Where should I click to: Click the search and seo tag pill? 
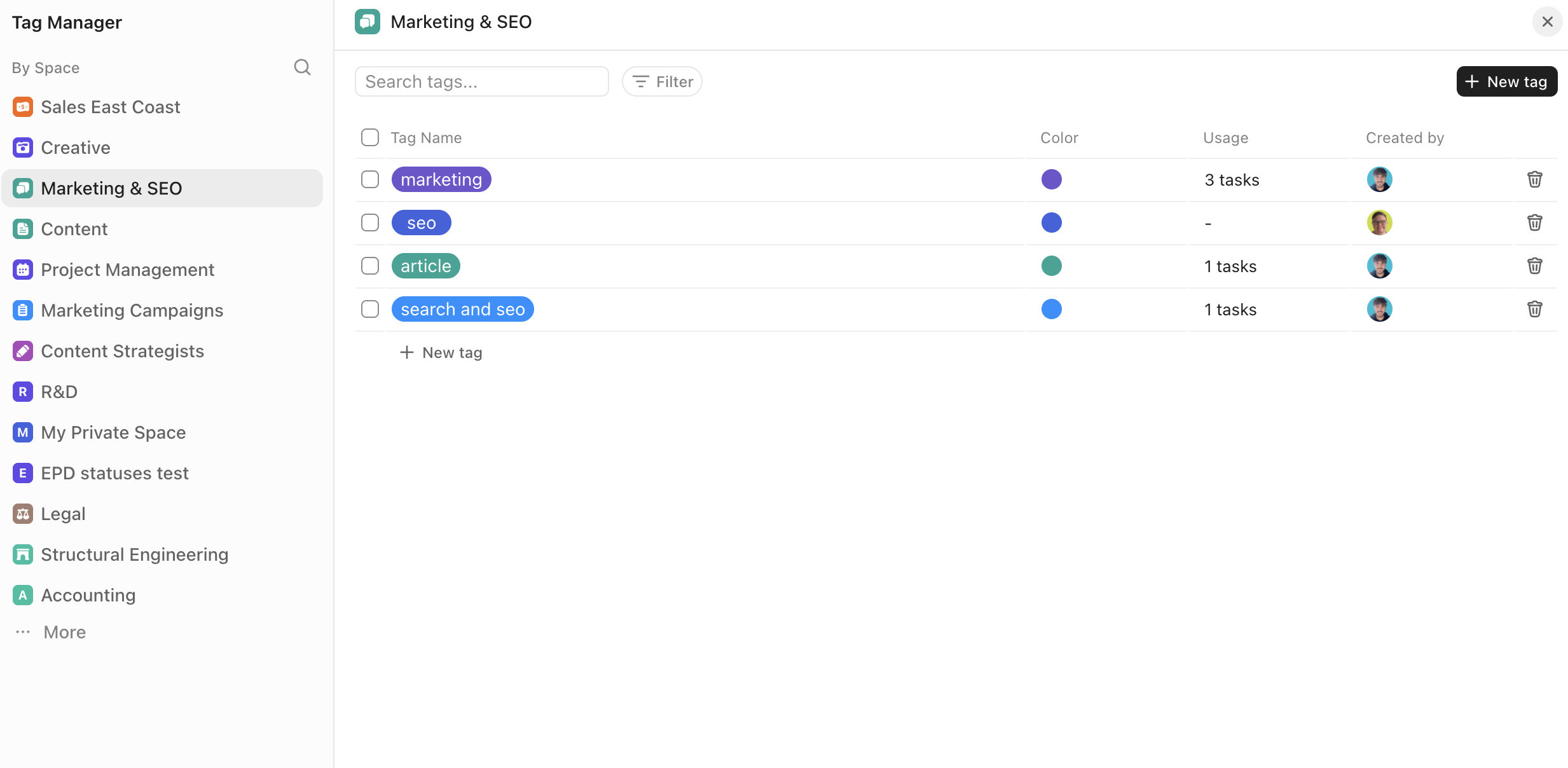pos(463,309)
